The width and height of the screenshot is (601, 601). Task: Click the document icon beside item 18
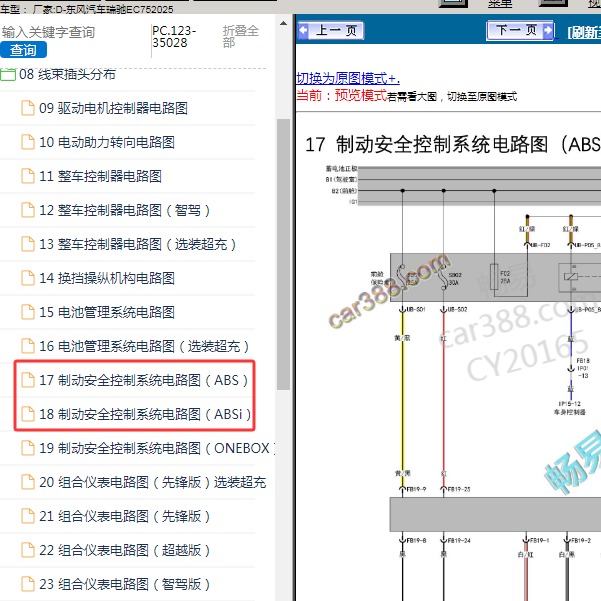[x=28, y=414]
